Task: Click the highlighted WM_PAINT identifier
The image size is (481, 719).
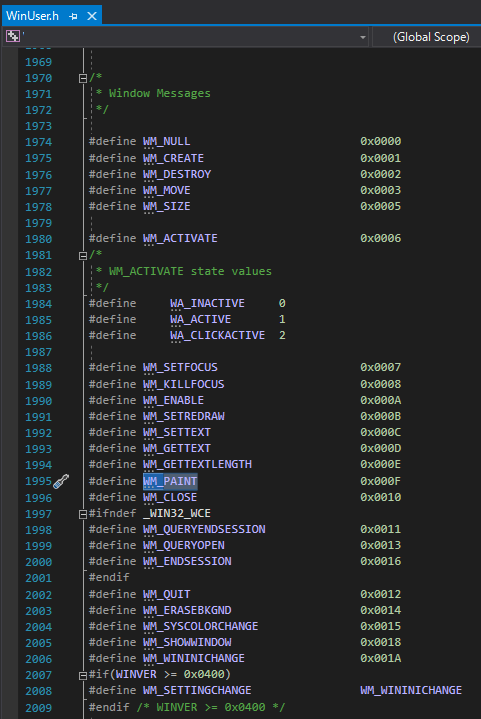Action: click(x=170, y=481)
